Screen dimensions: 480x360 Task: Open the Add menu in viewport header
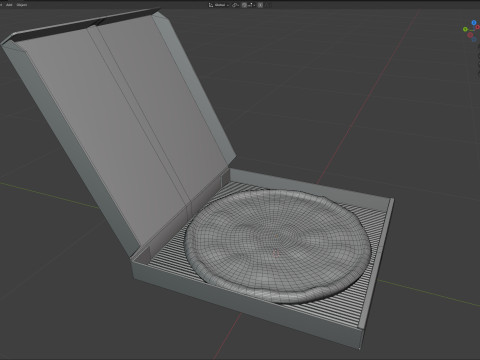pos(9,5)
